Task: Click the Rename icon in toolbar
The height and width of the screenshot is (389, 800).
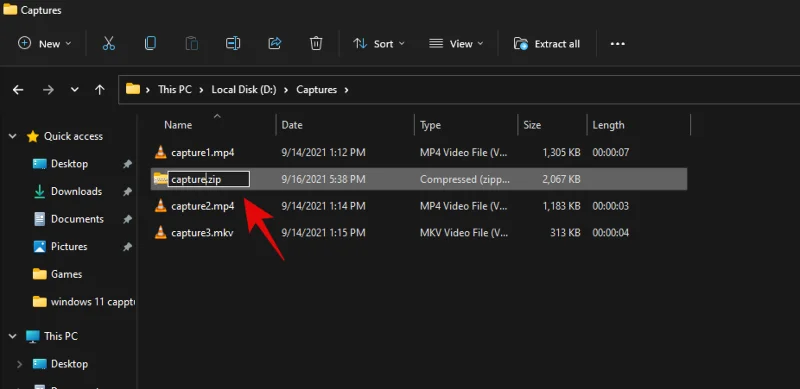Action: coord(233,44)
